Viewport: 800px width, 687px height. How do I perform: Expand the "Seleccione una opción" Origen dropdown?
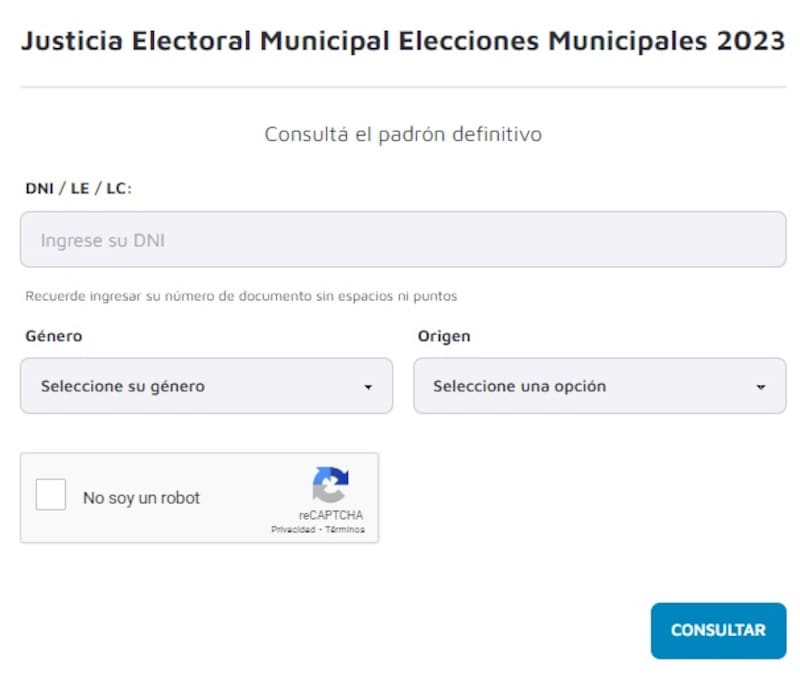click(599, 386)
